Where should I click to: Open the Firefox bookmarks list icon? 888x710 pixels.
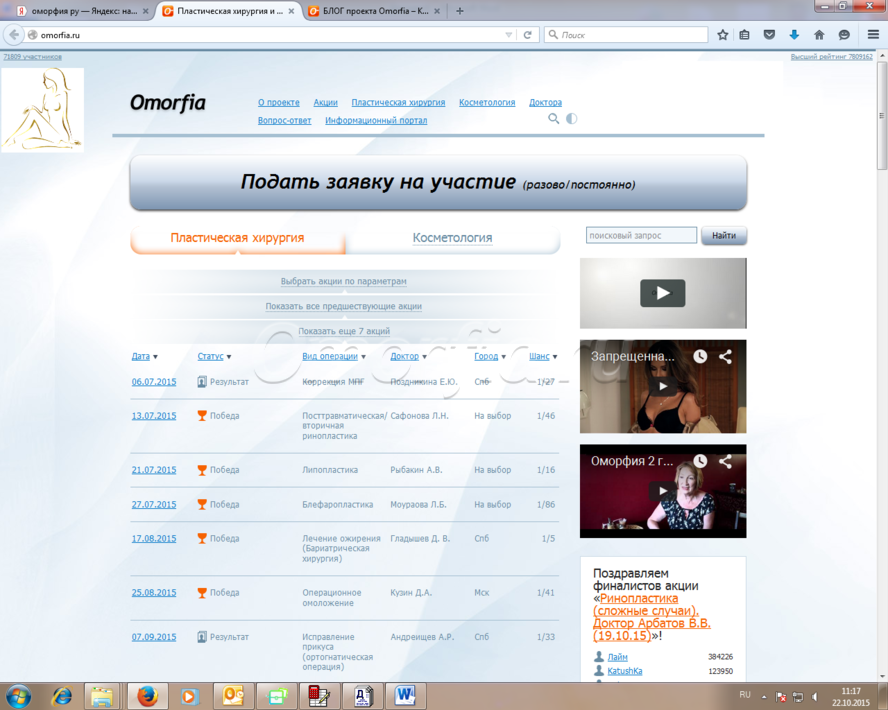tap(745, 35)
